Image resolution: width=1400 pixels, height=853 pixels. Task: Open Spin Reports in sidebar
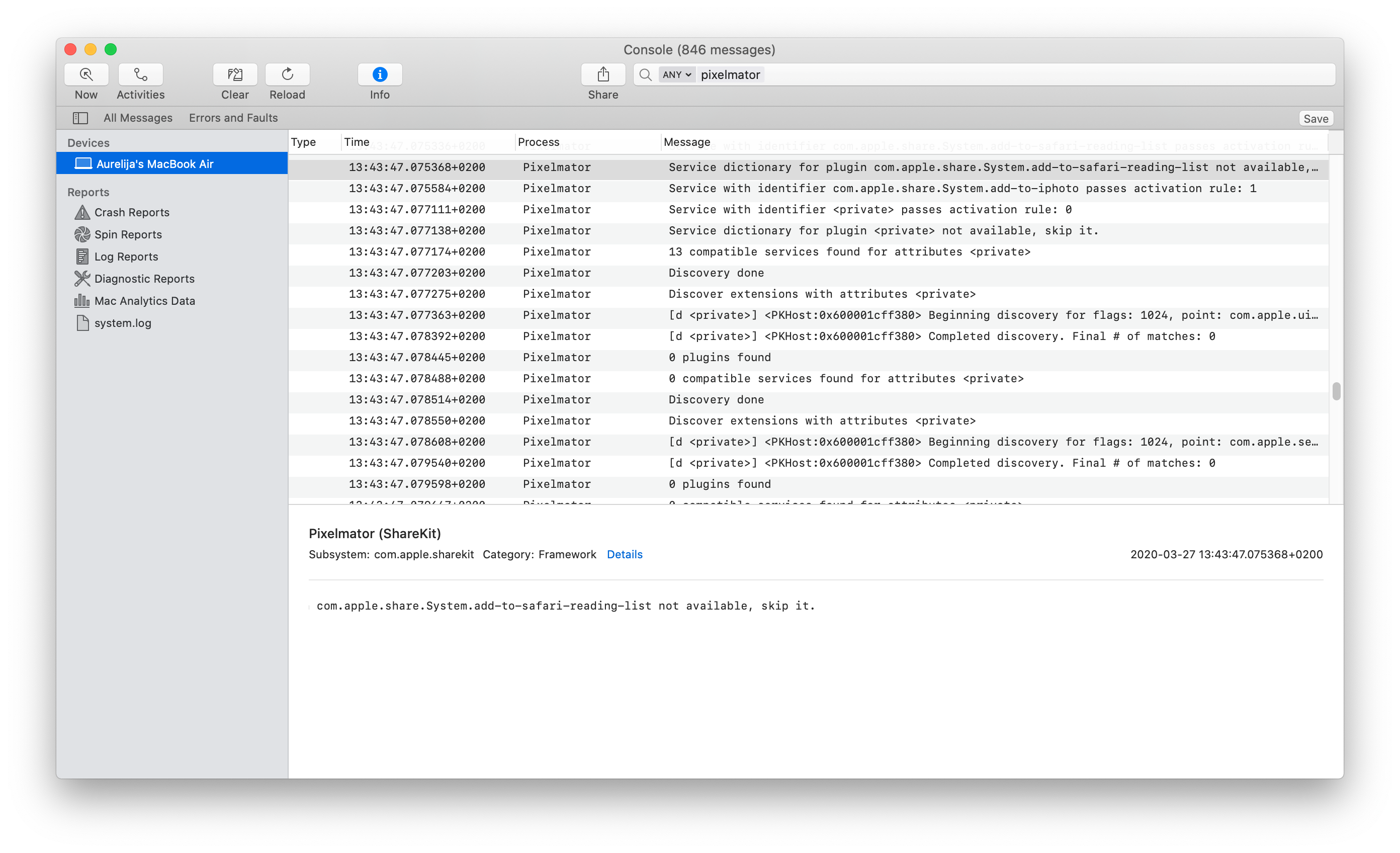tap(128, 235)
